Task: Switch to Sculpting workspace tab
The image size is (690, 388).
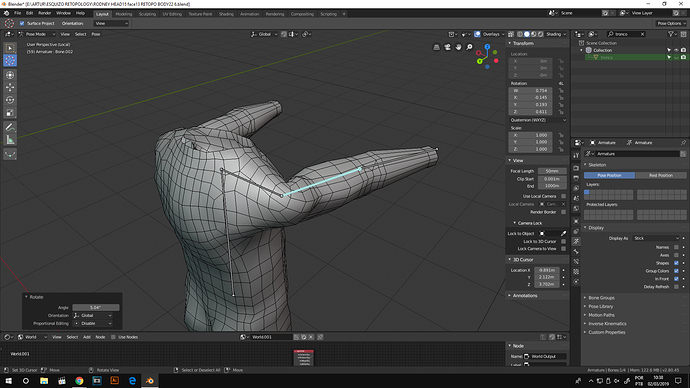Action: 147,14
